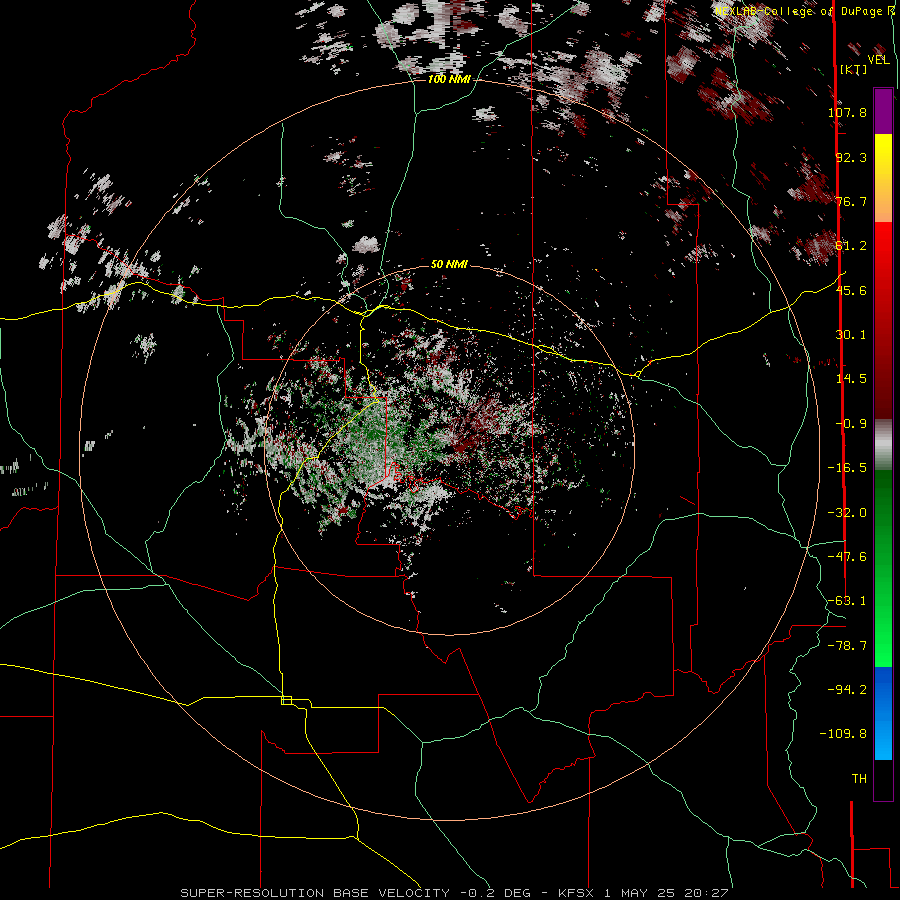Select the 30.1 value on the scale
Screen dimensions: 900x900
851,335
